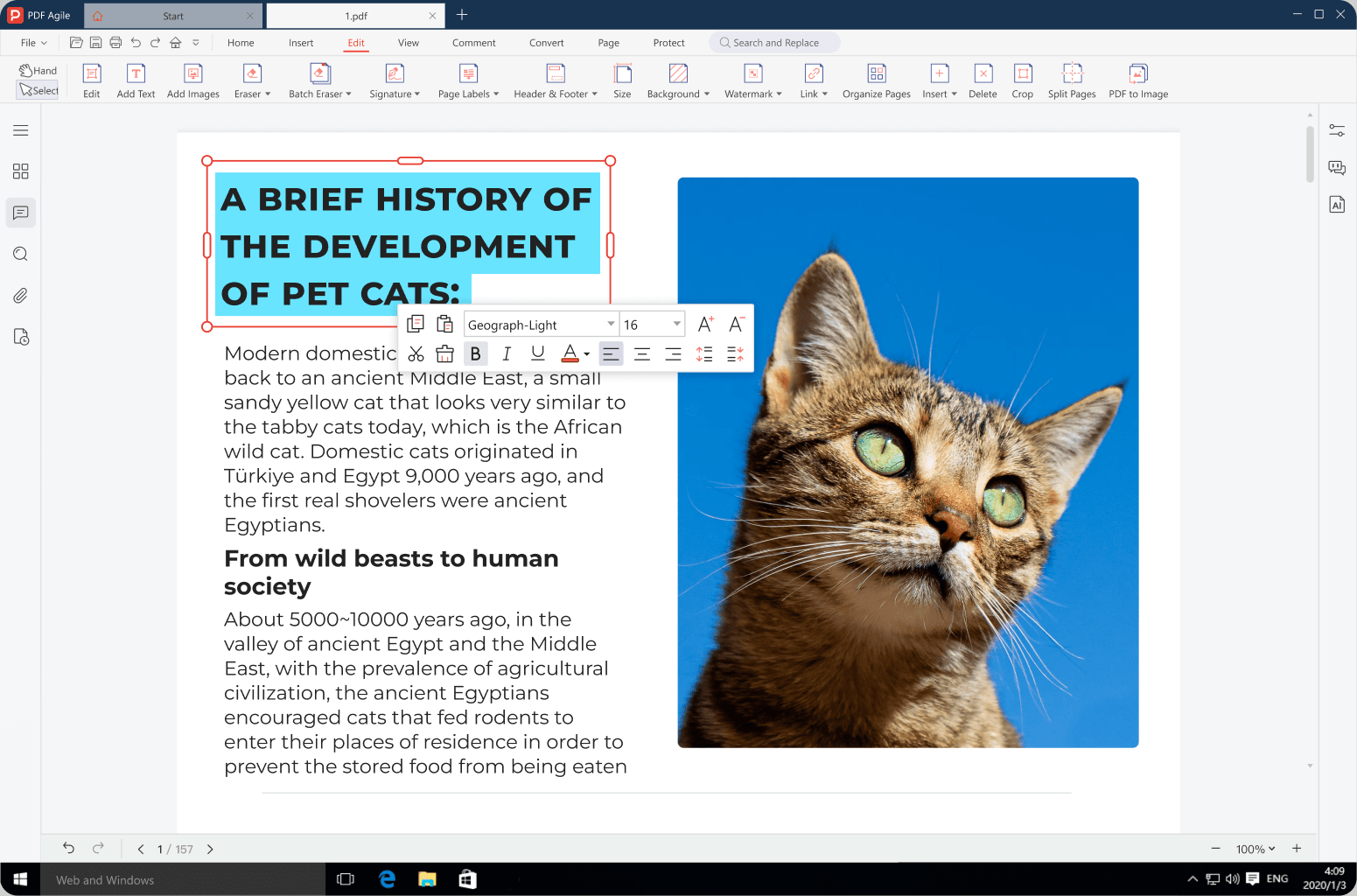Click the Add Text tool
The height and width of the screenshot is (896, 1357).
pos(136,80)
